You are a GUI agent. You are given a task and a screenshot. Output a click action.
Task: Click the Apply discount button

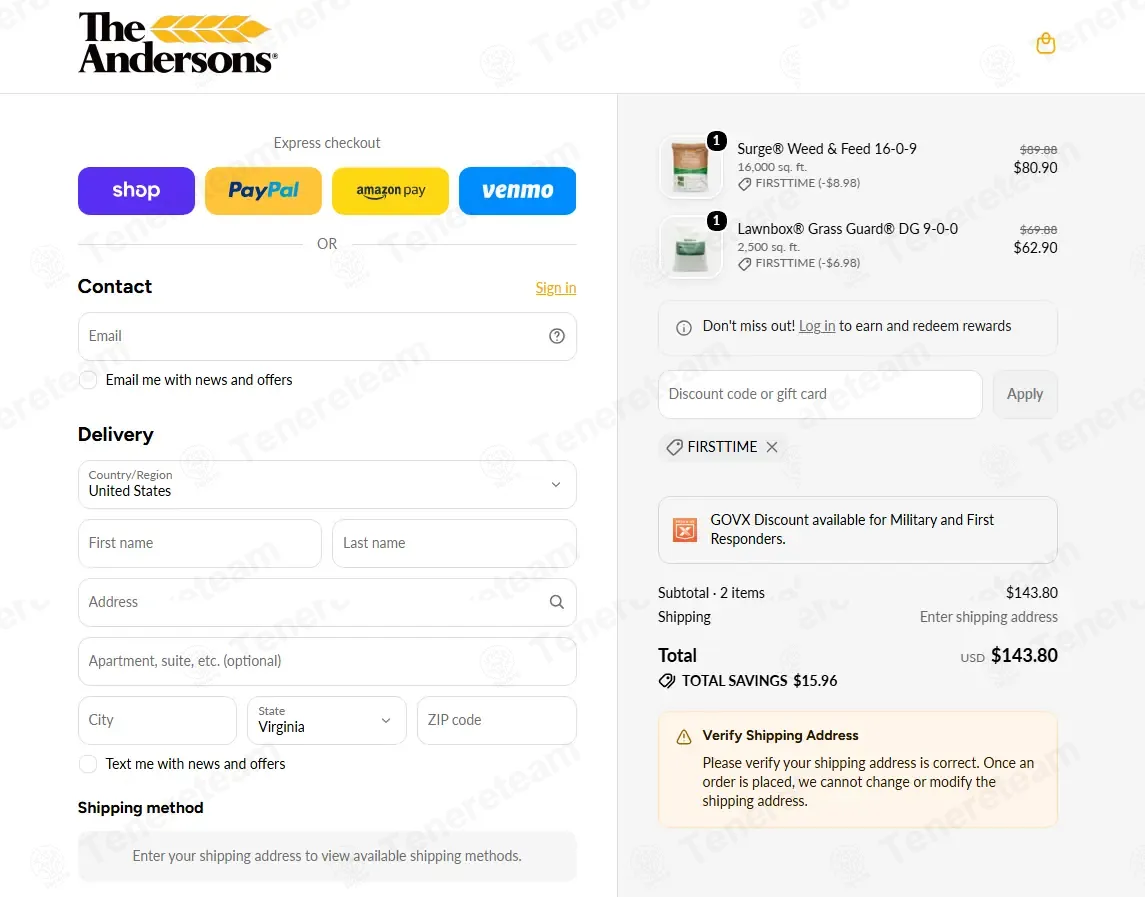click(1025, 394)
